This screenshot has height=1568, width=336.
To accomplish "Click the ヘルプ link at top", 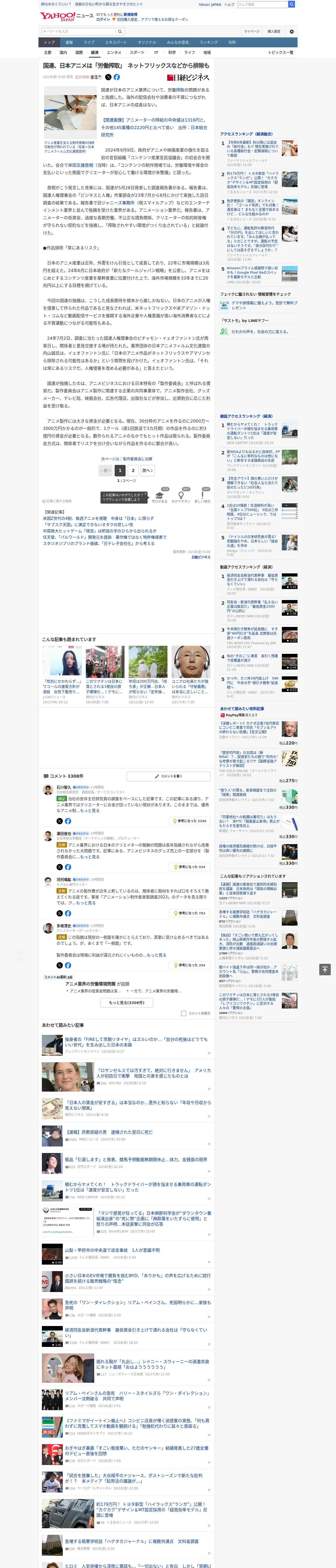I will pos(229,4).
